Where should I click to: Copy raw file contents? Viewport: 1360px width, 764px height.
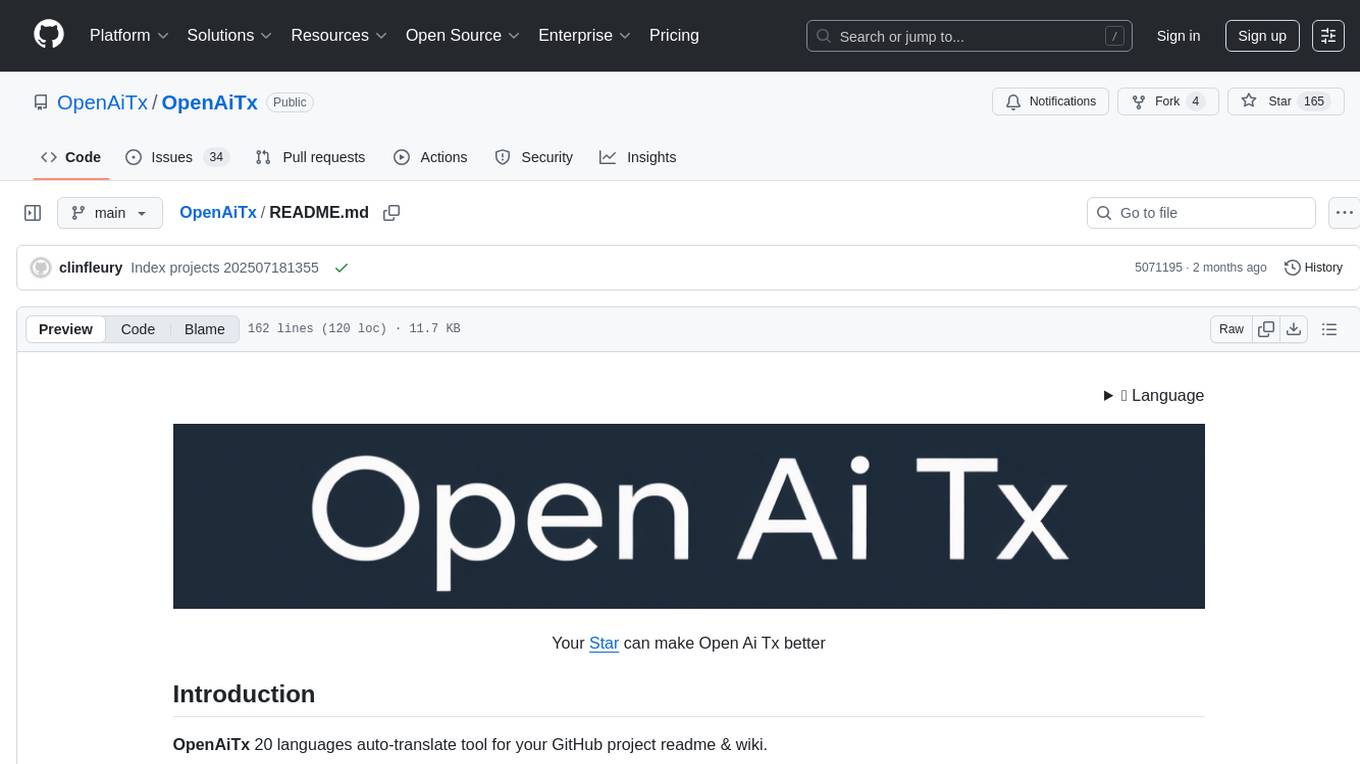[x=1266, y=329]
